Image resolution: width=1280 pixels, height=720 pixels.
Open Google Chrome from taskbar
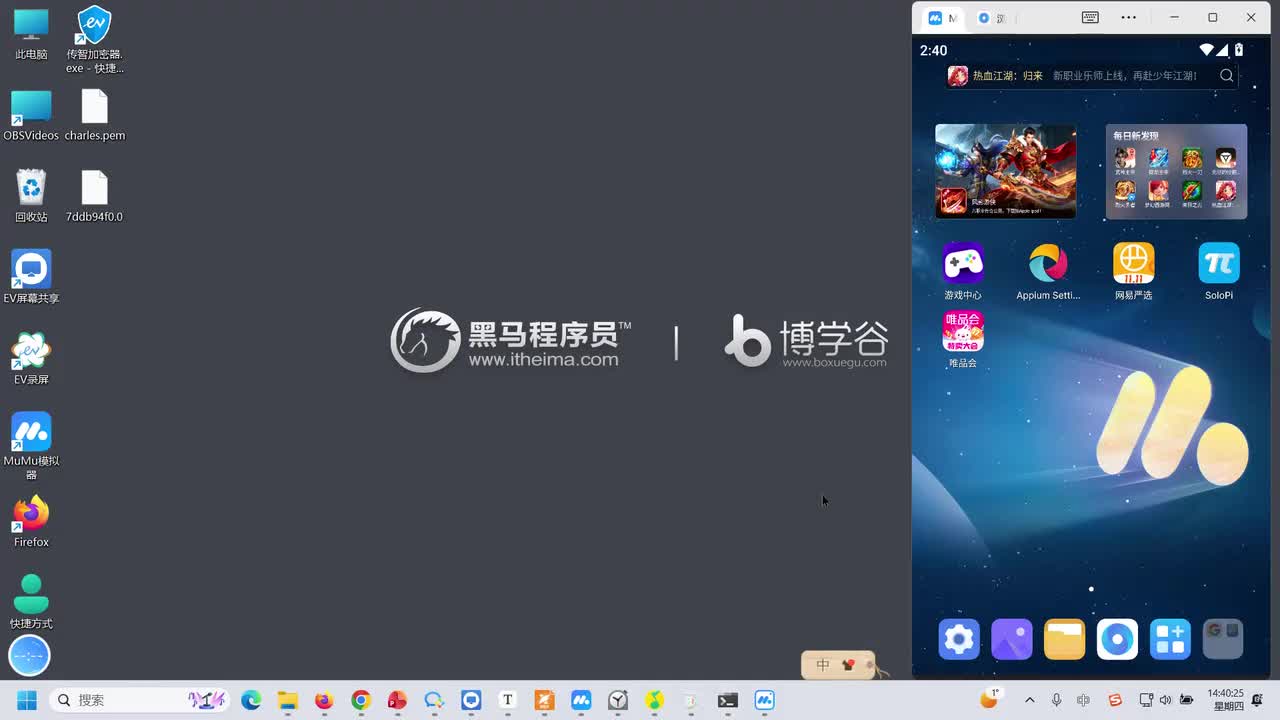point(361,700)
